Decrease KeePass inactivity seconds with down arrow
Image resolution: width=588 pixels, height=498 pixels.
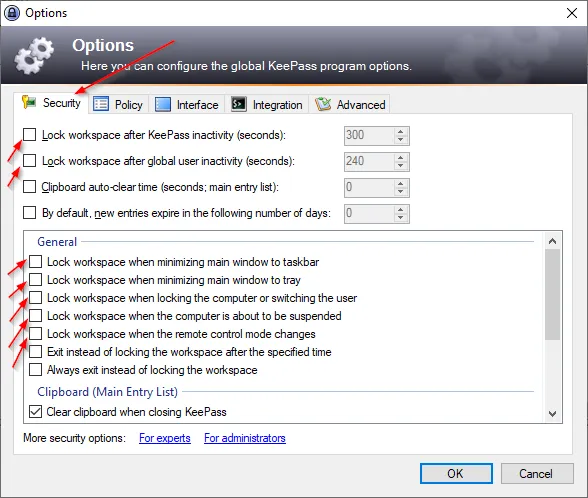tap(400, 140)
